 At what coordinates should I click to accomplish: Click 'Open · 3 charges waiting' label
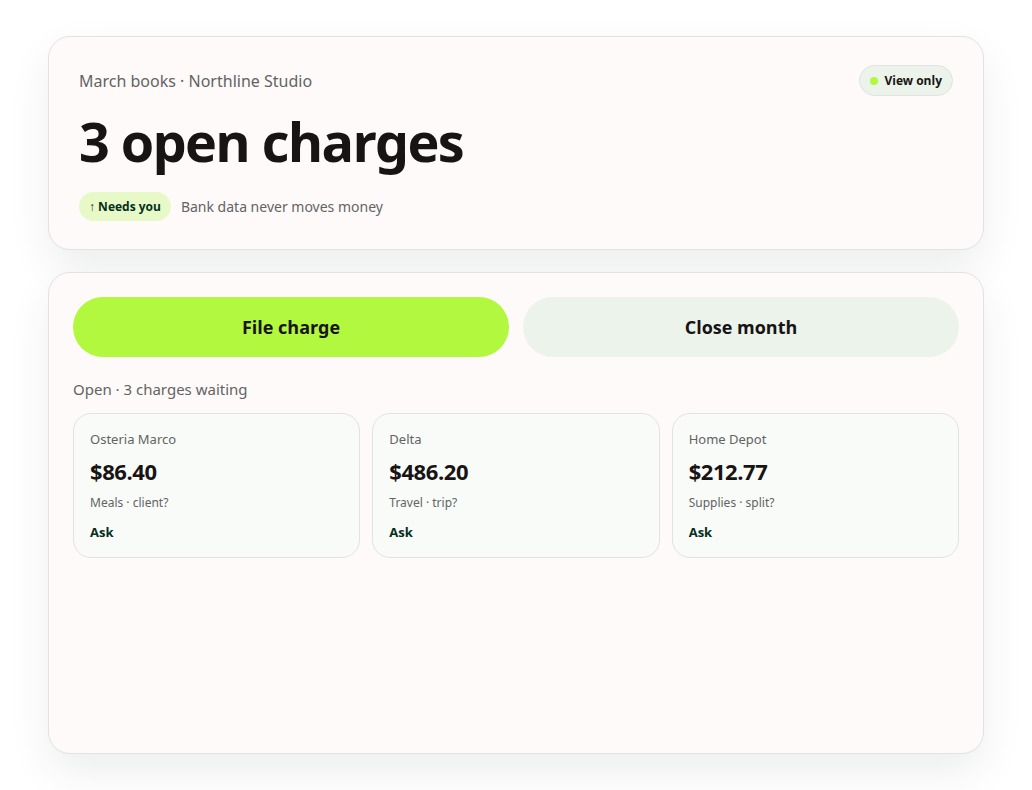pos(160,390)
